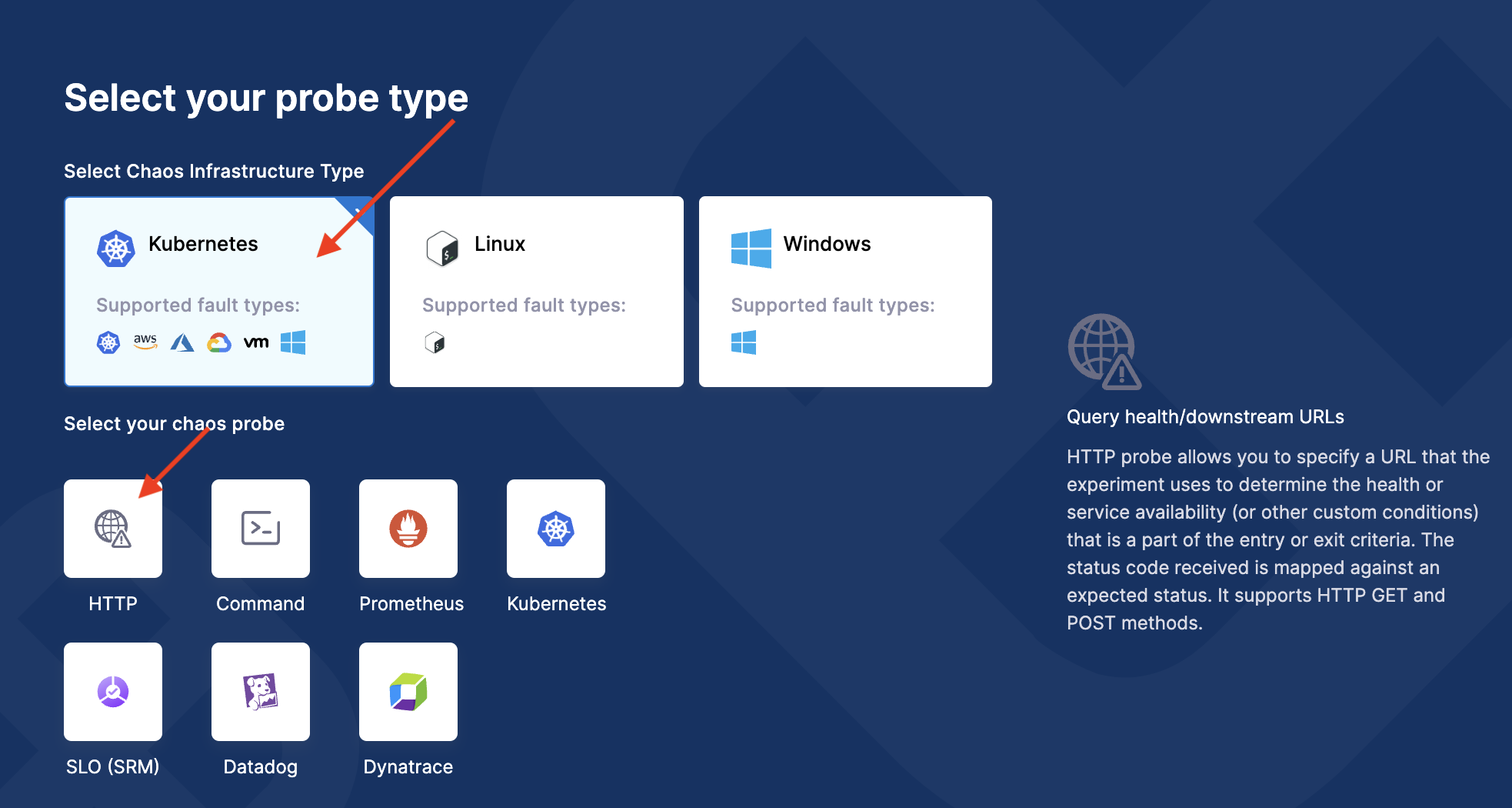1512x808 pixels.
Task: Click the small Windows fault type icon
Action: click(x=744, y=342)
